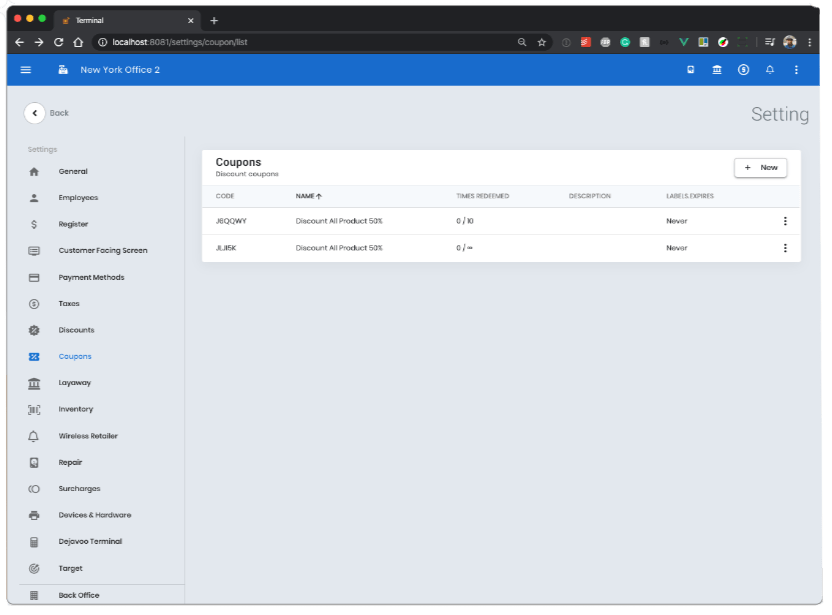832x615 pixels.
Task: Open notifications bell in the header
Action: (x=770, y=70)
